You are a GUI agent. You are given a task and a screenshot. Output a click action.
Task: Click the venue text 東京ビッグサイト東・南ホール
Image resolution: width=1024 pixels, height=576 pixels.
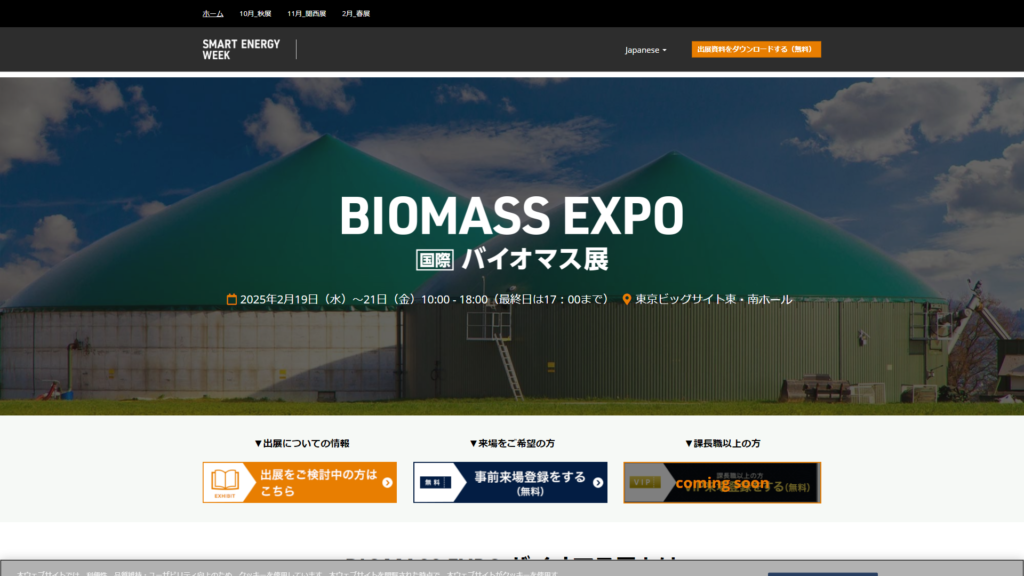714,299
